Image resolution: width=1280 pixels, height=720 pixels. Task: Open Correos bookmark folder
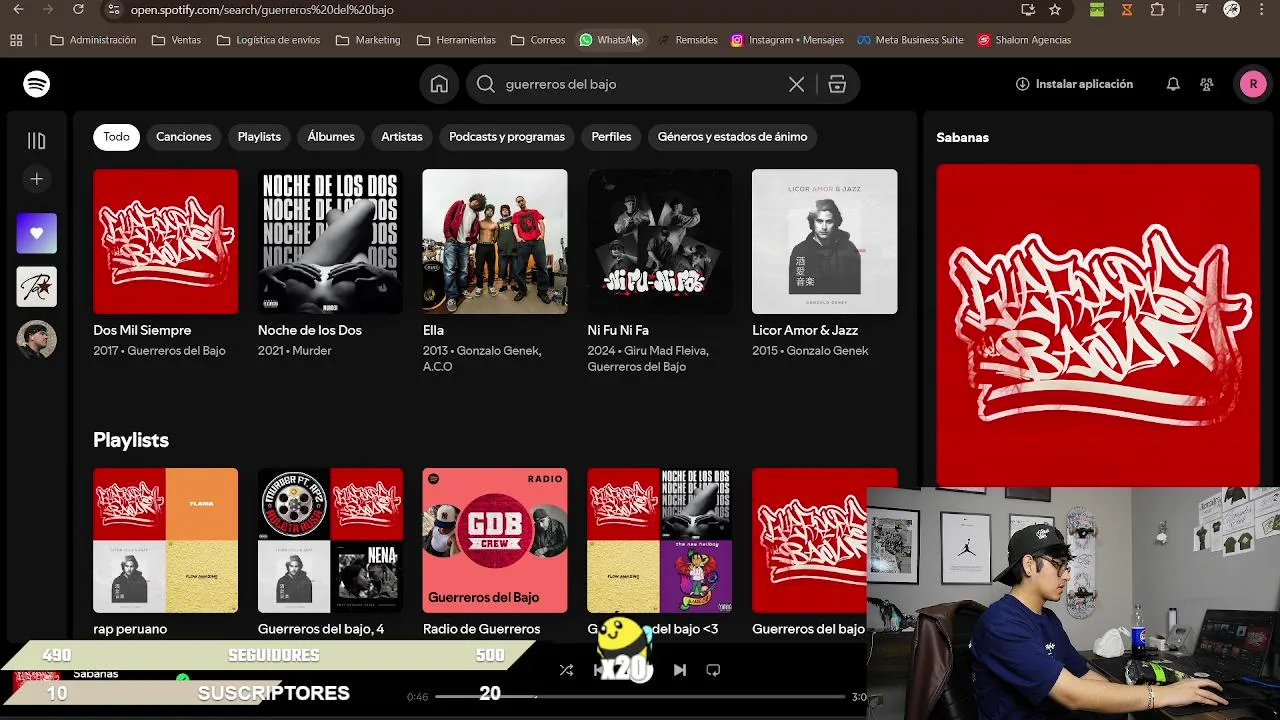tap(538, 40)
